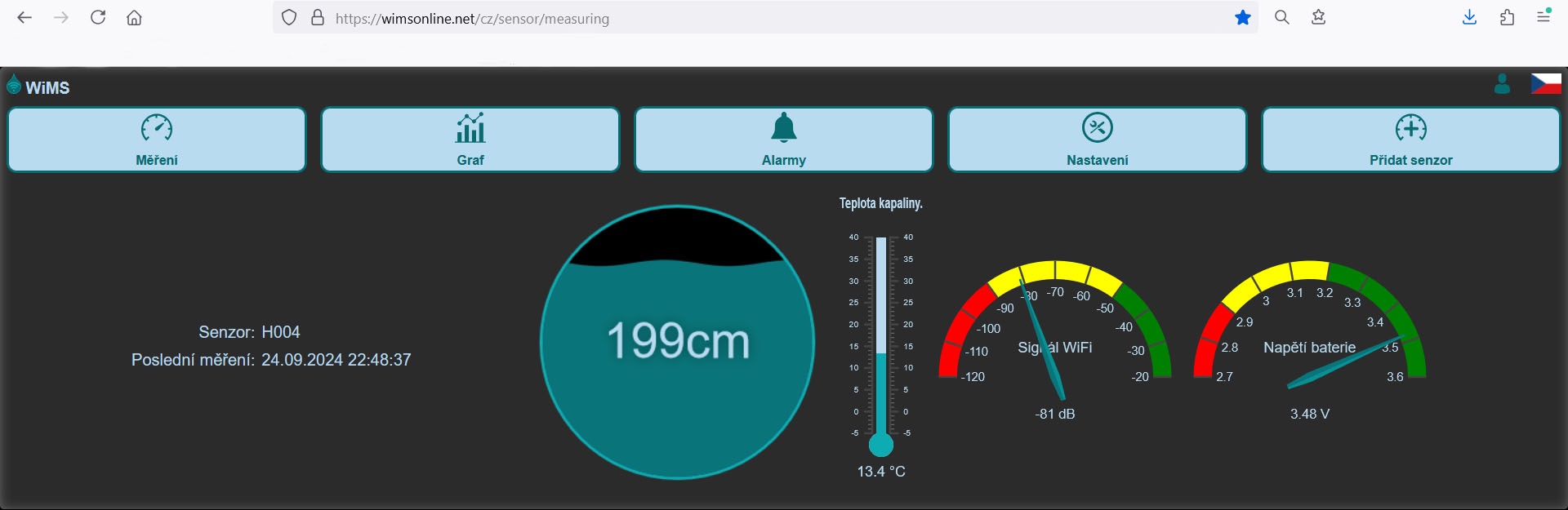
Task: Click the WiMS logo
Action: coord(38,86)
